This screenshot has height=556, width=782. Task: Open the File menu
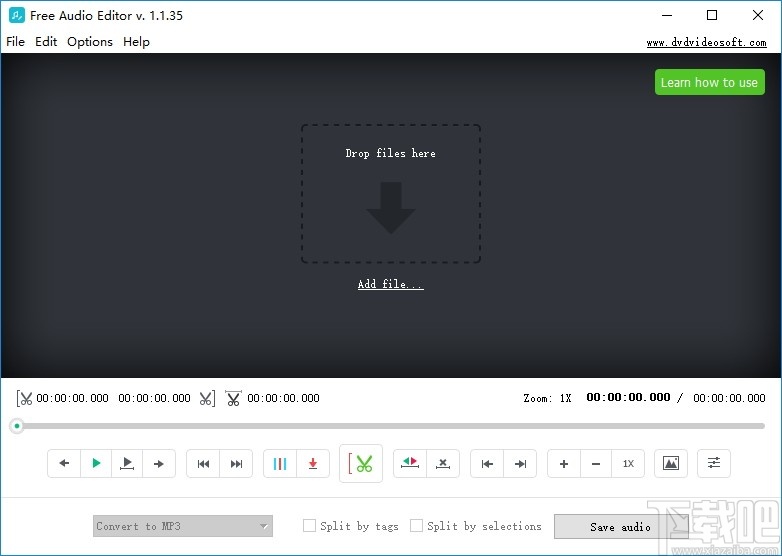(x=15, y=41)
